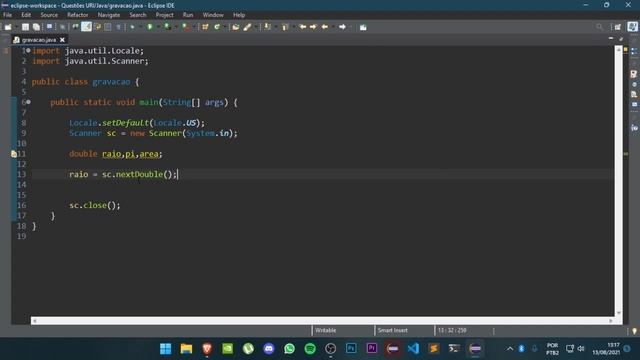Click the Previous Annotation toolbar icon
The width and height of the screenshot is (640, 360).
coord(285,27)
